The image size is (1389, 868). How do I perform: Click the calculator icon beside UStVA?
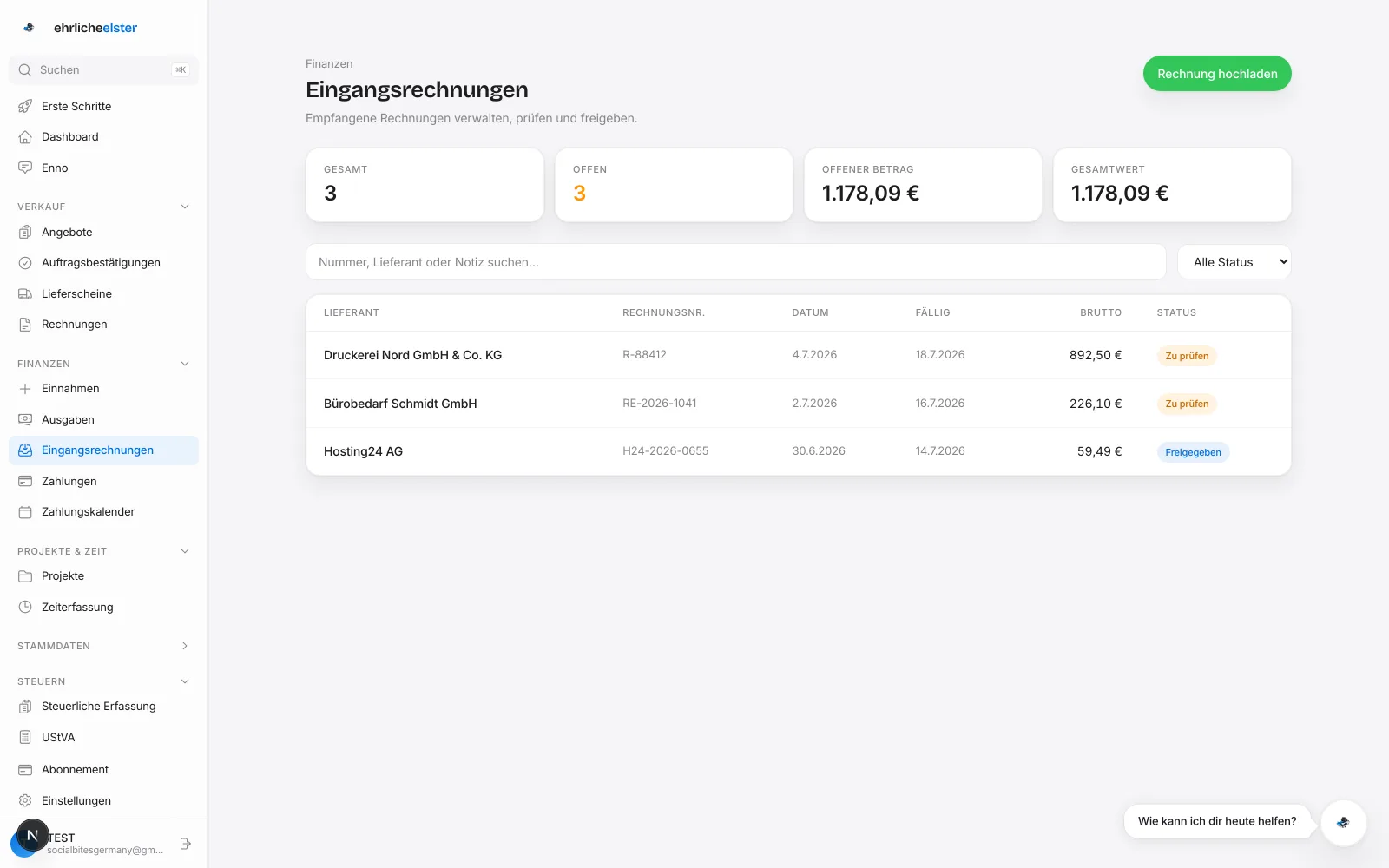25,738
